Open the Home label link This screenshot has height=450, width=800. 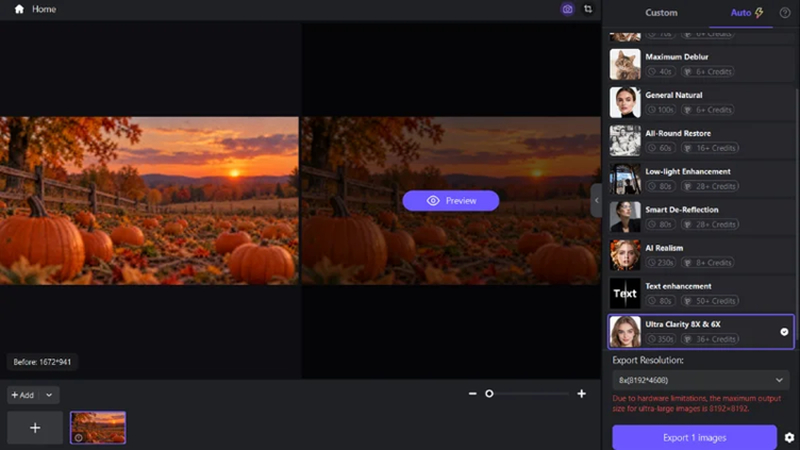point(44,9)
